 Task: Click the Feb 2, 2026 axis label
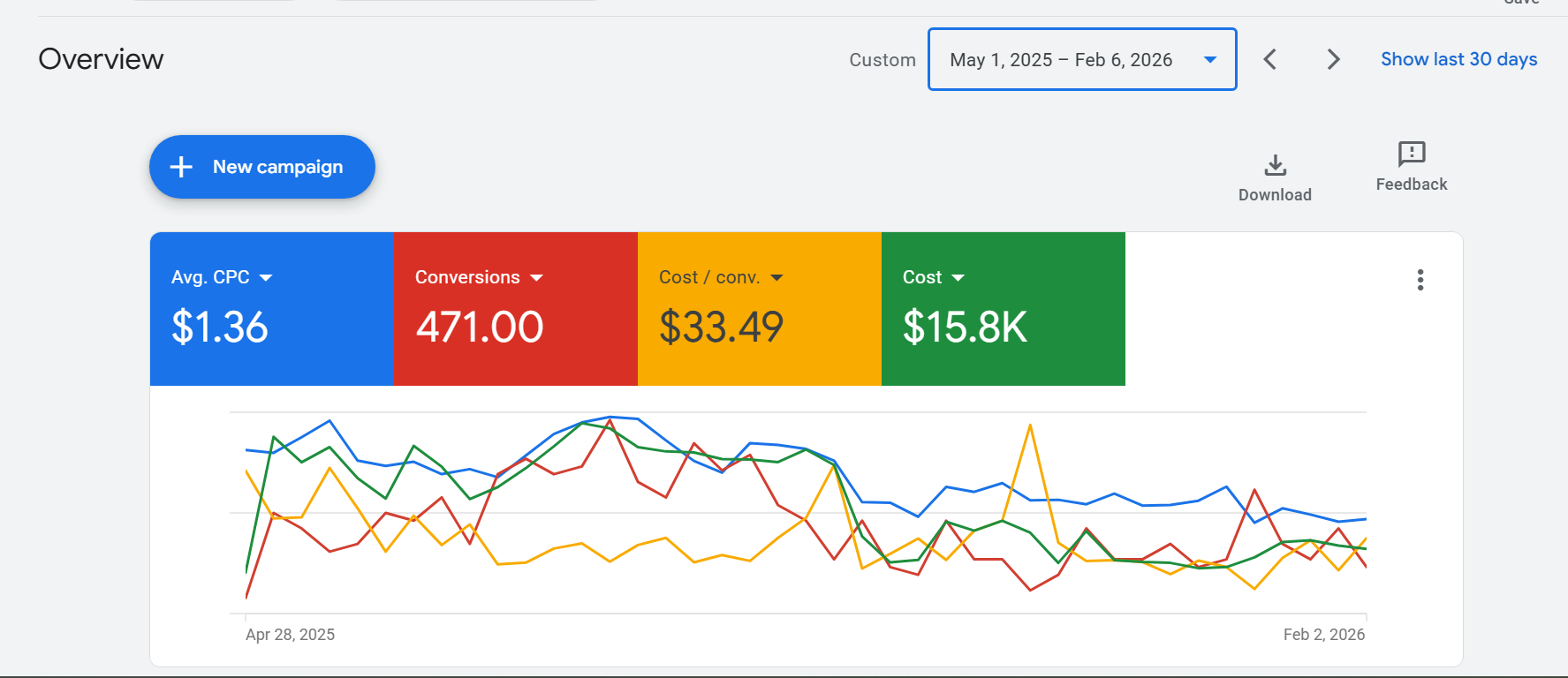(x=1323, y=635)
